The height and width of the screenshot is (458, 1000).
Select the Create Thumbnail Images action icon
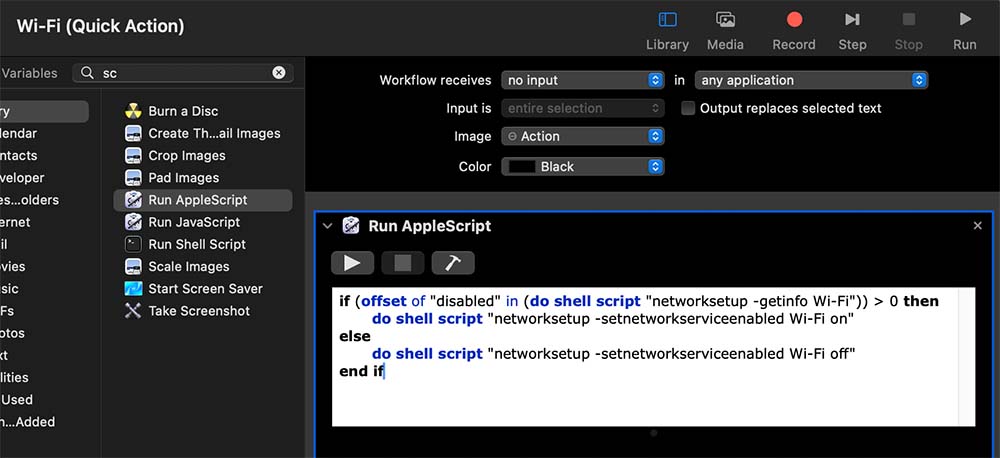click(133, 133)
